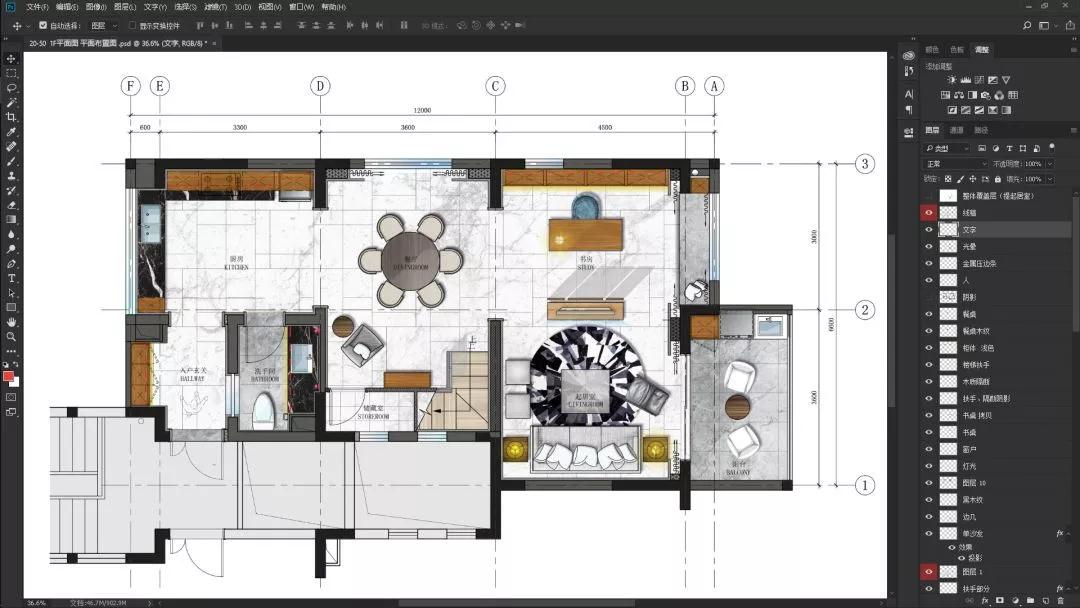The height and width of the screenshot is (608, 1080).
Task: Open the 图层 auto-select target dropdown
Action: click(105, 25)
